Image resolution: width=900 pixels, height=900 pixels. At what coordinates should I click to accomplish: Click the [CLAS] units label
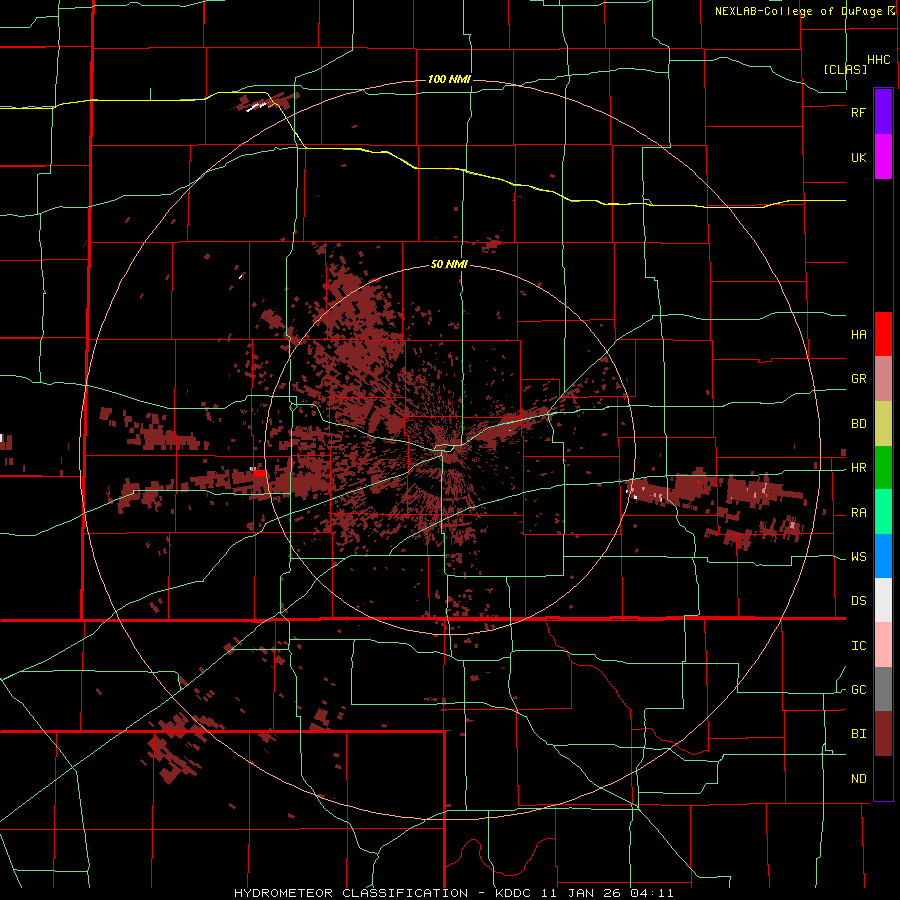(845, 69)
